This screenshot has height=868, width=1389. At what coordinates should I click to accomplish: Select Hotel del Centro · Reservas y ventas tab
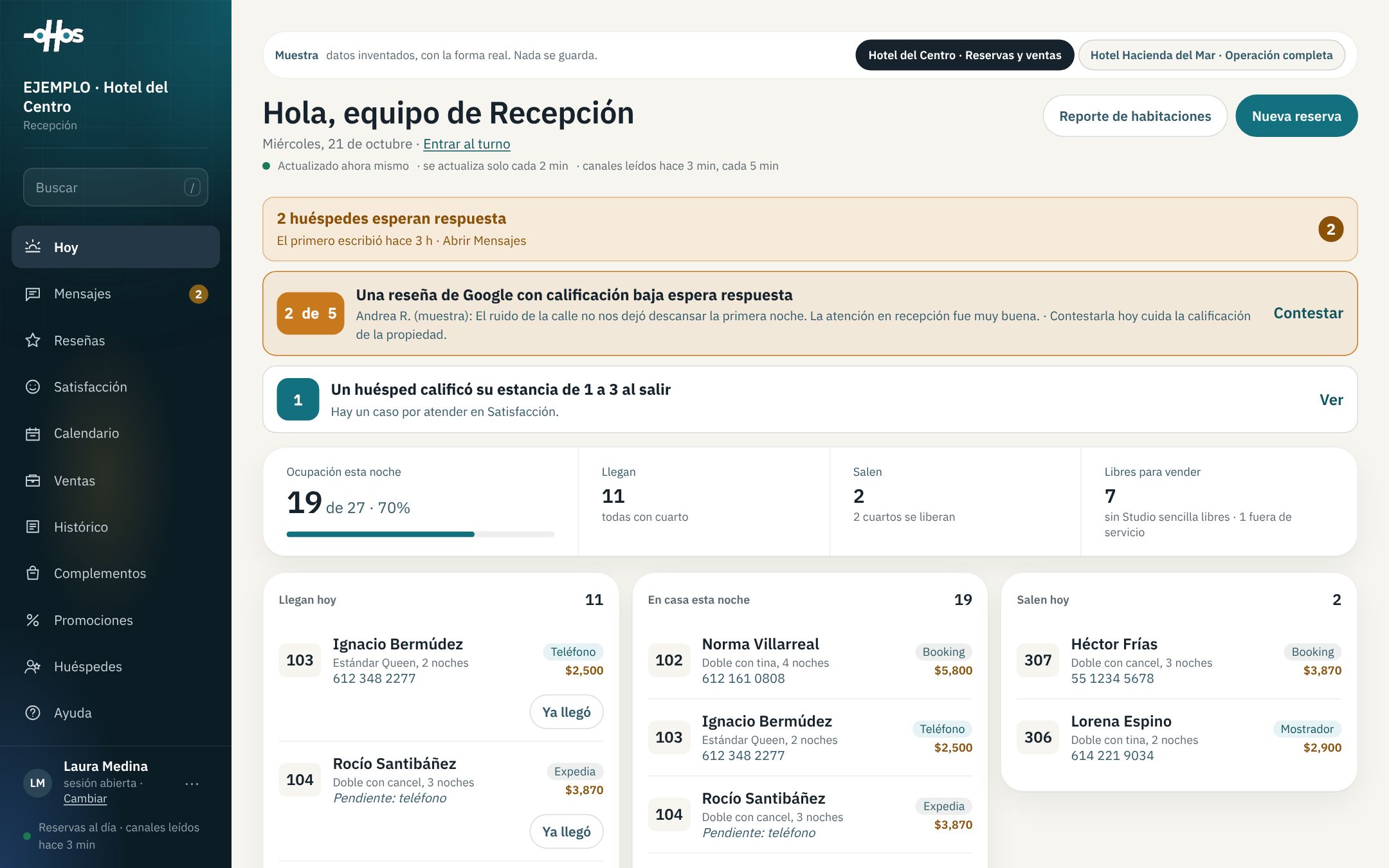coord(965,55)
